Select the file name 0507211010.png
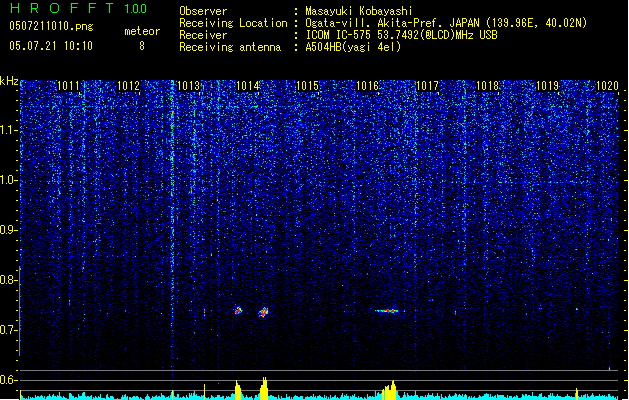 point(51,27)
